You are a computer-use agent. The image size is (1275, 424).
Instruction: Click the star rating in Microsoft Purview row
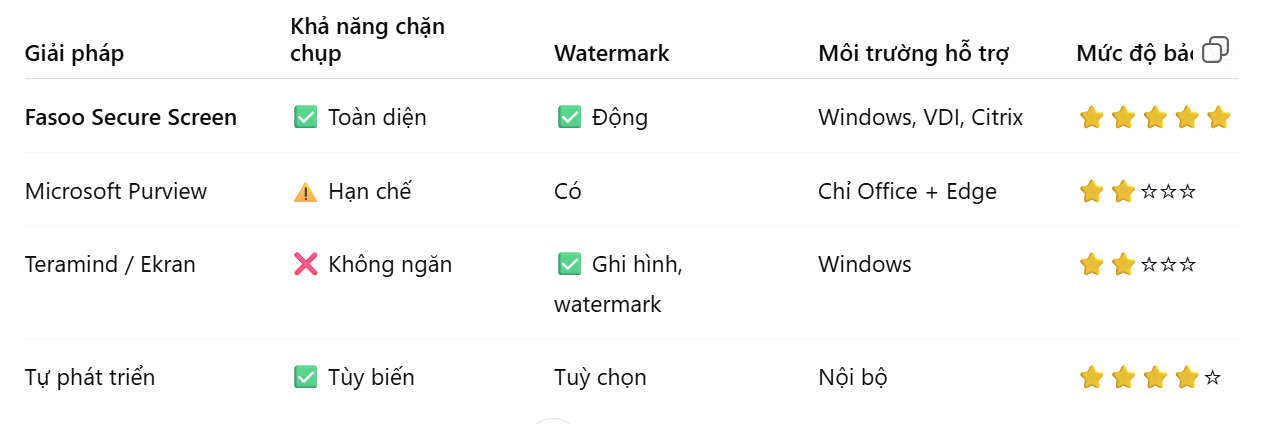coord(1138,191)
